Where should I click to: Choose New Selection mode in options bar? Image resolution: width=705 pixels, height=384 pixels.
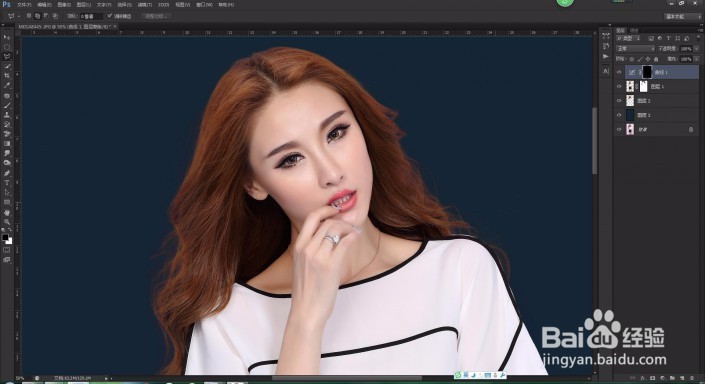(x=29, y=16)
